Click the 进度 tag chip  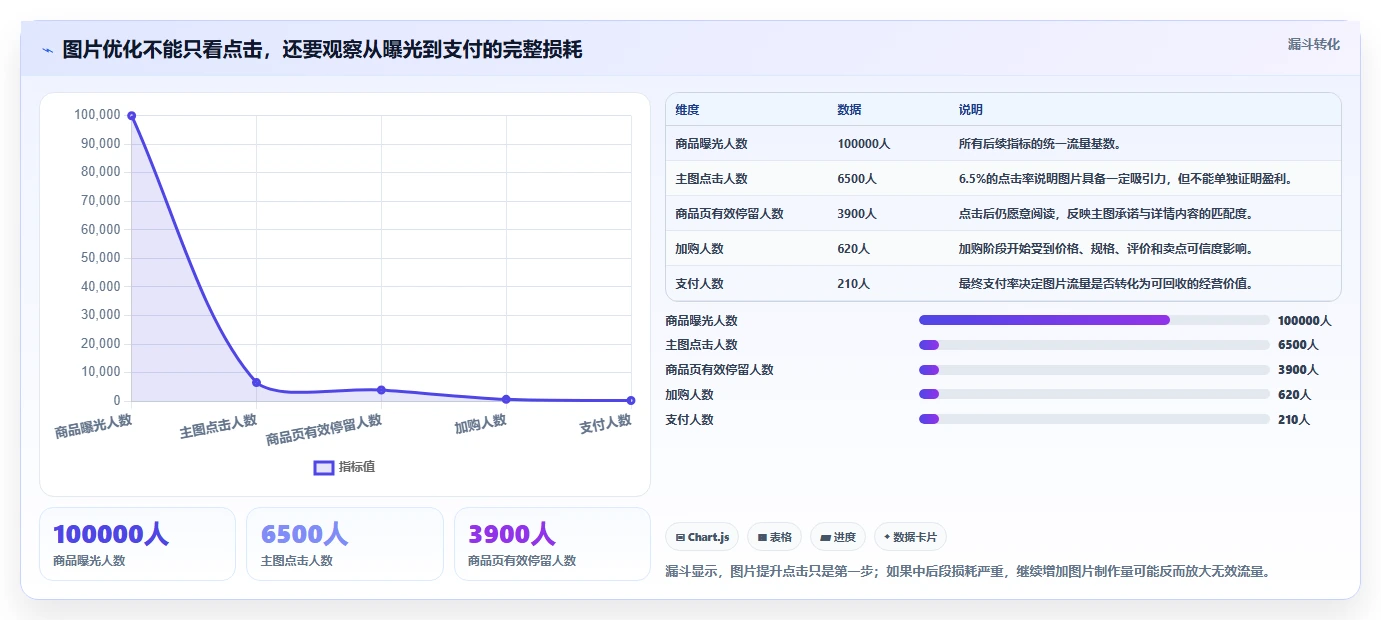(837, 537)
